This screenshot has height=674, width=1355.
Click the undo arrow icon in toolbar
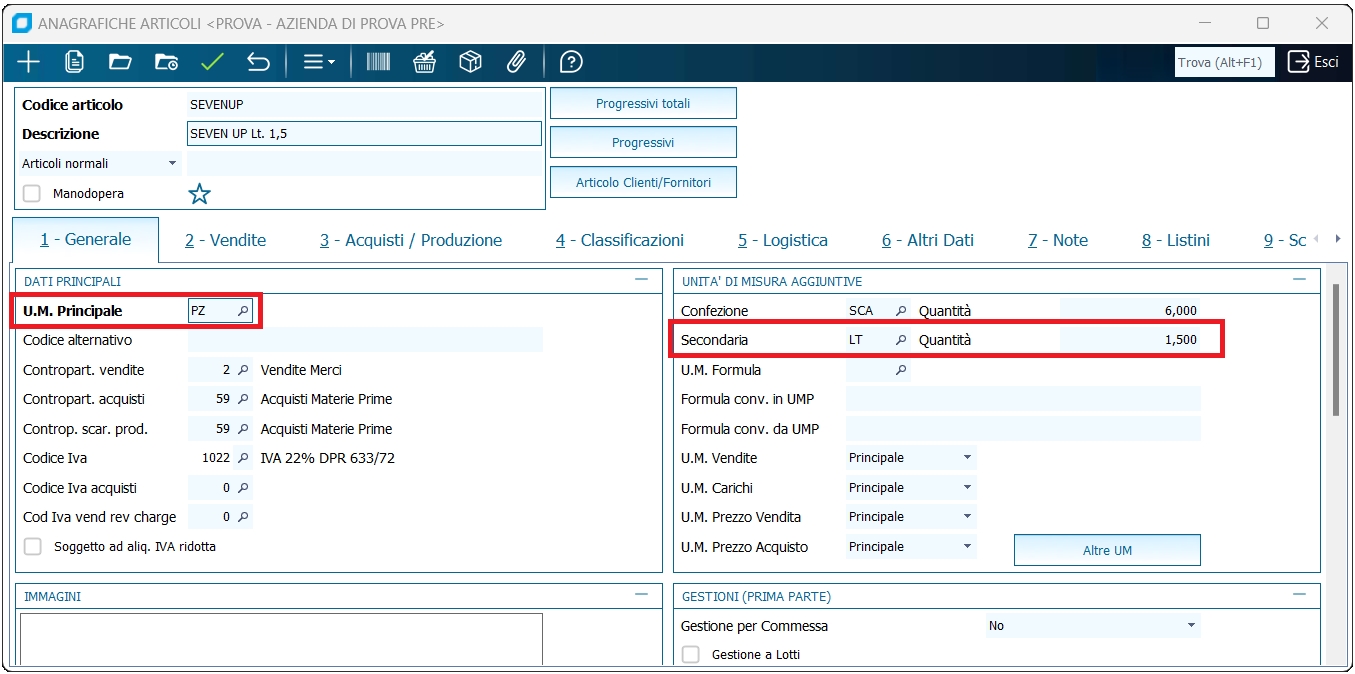tap(258, 62)
